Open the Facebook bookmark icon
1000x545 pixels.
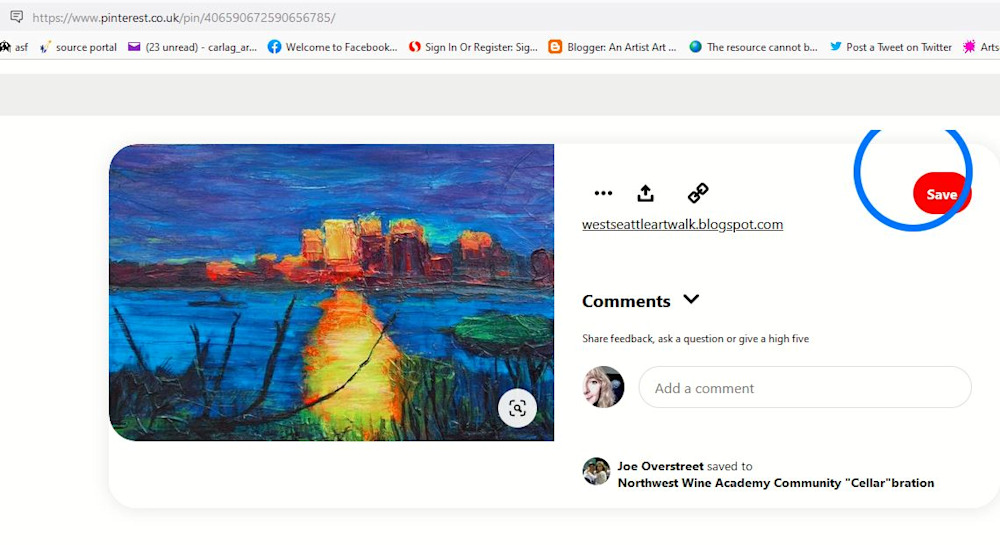coord(274,47)
